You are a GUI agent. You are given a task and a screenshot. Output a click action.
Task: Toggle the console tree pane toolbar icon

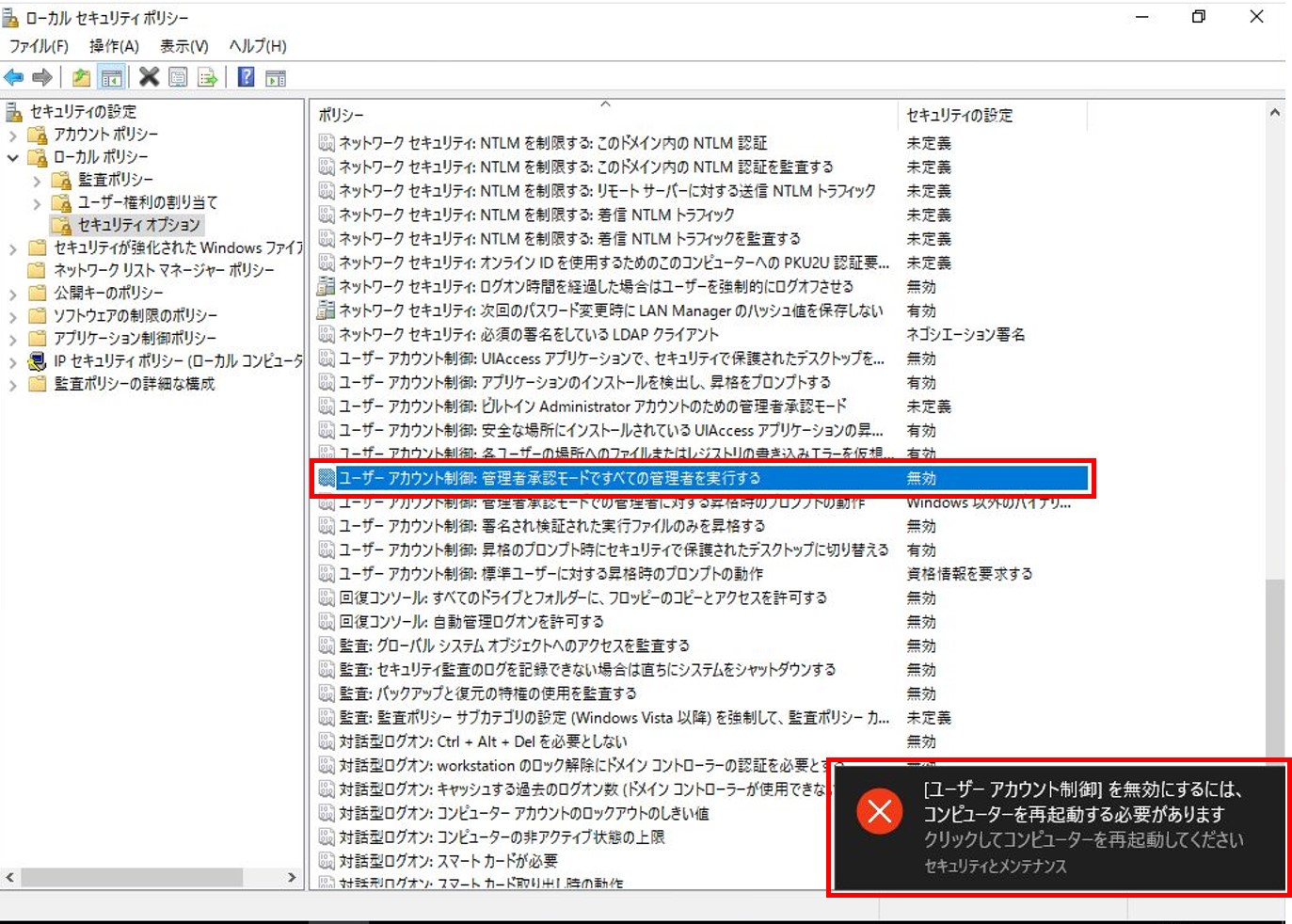pos(111,77)
